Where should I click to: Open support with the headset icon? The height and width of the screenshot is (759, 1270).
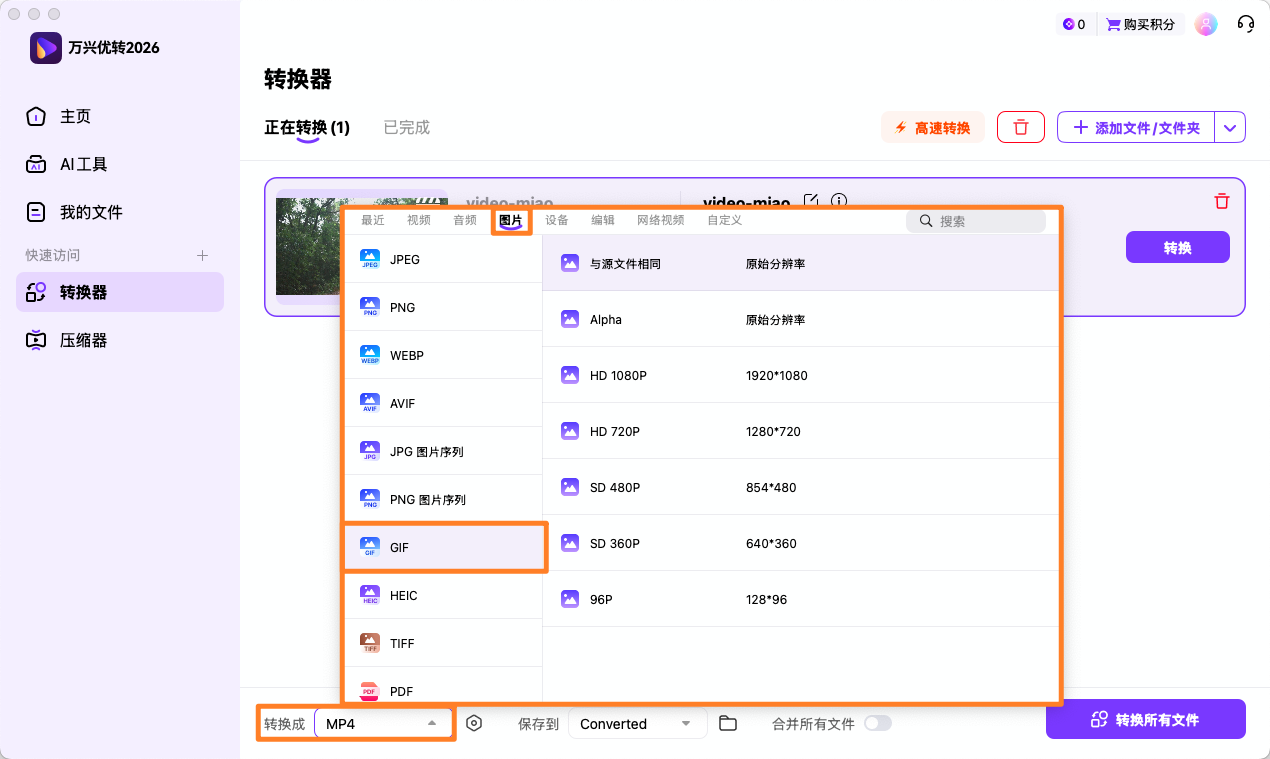1245,23
